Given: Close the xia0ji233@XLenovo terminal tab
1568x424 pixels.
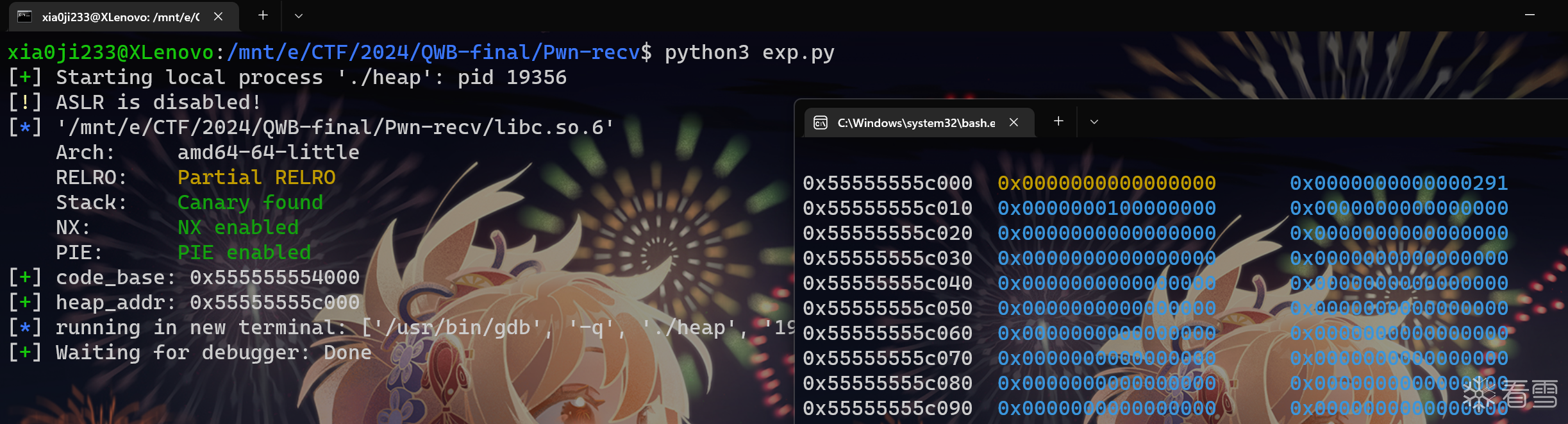Looking at the screenshot, I should pyautogui.click(x=218, y=17).
